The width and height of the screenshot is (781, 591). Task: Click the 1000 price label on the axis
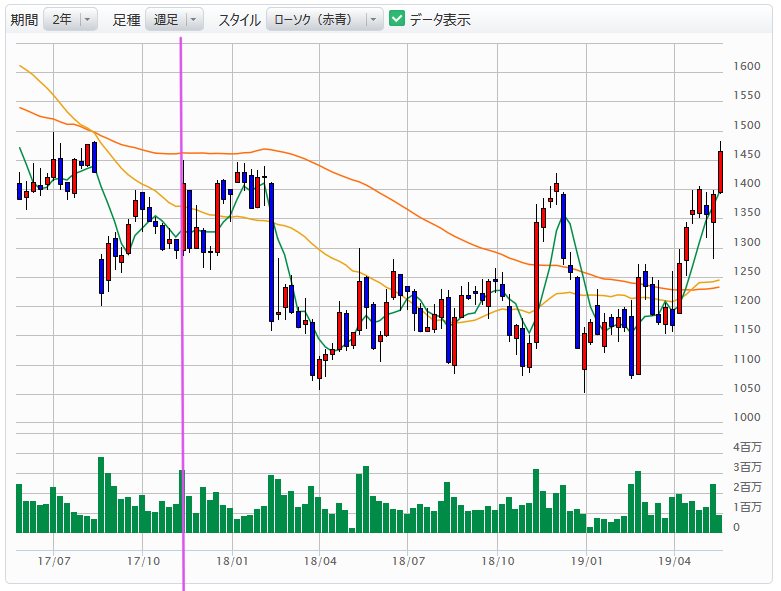[x=746, y=417]
